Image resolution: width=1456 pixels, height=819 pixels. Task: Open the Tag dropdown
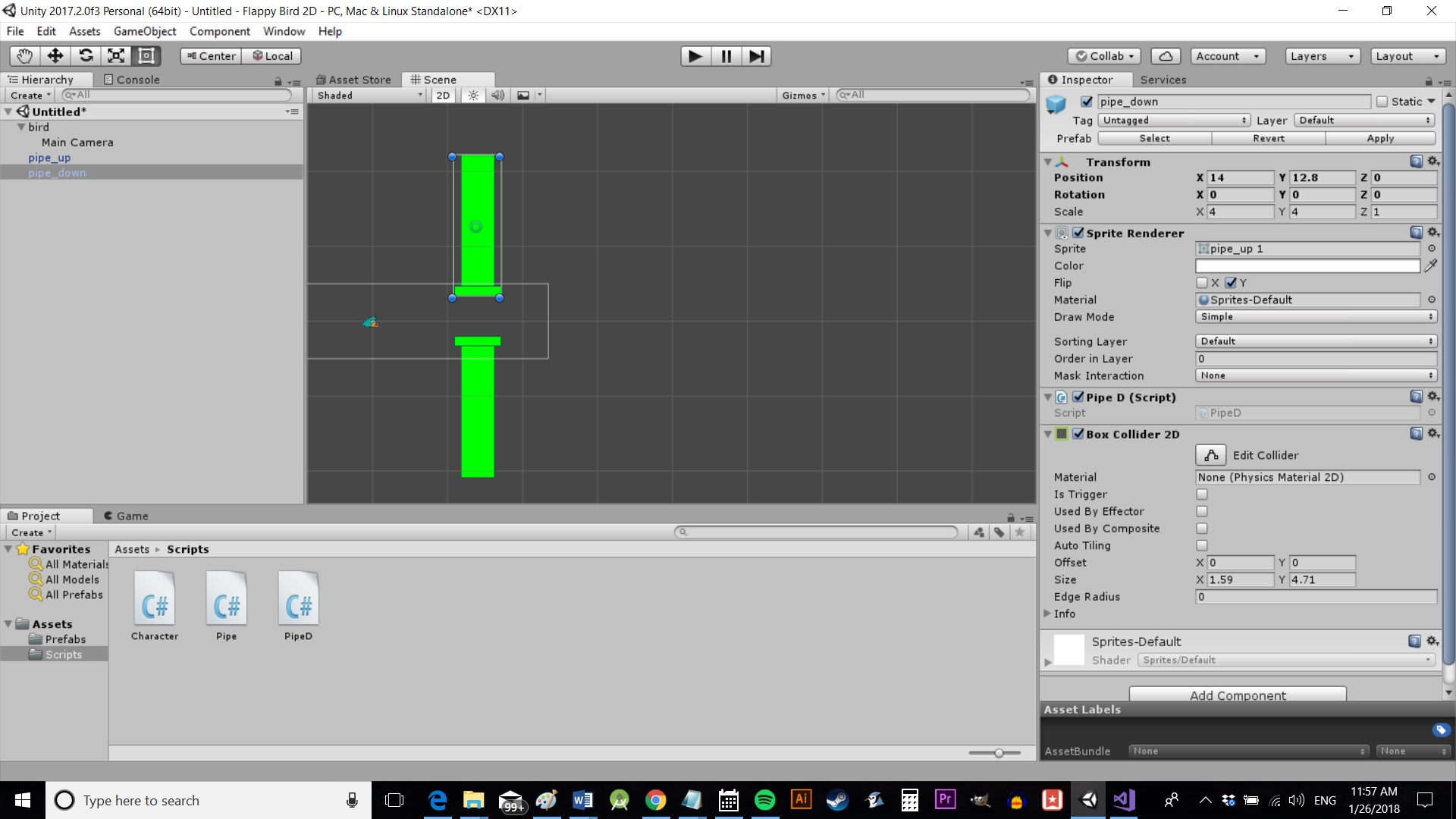point(1174,121)
